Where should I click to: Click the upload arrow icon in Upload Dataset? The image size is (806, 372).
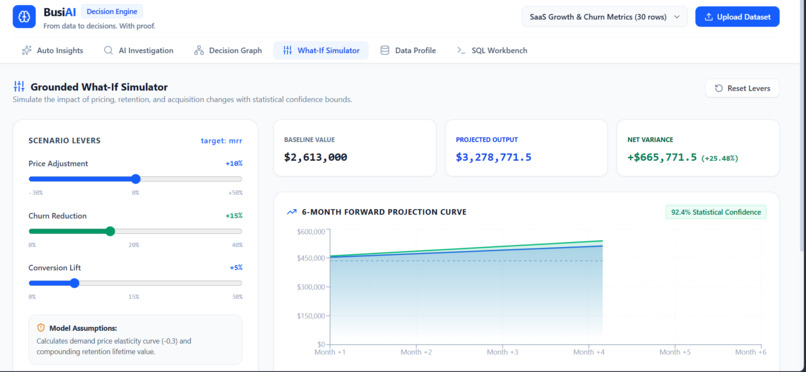[708, 17]
